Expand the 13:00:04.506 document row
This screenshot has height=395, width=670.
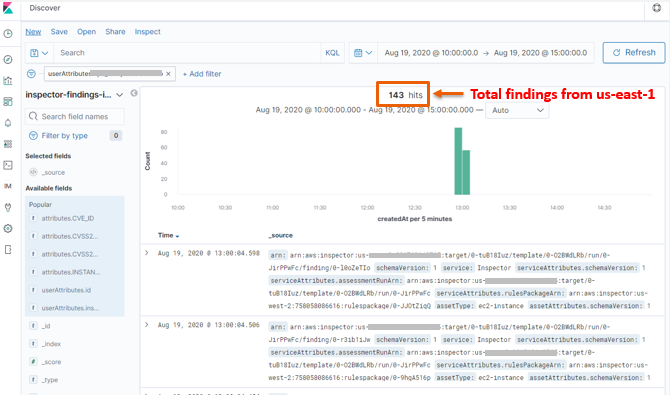(x=147, y=325)
